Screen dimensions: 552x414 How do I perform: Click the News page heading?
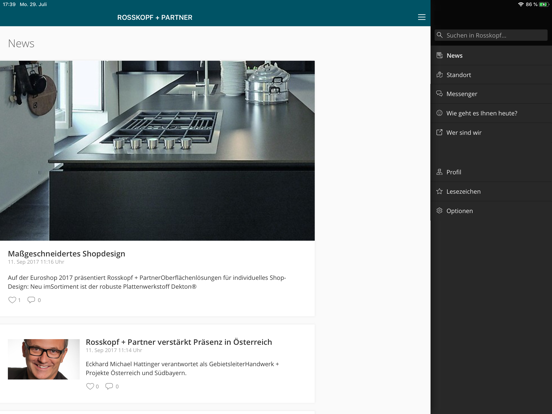(21, 43)
